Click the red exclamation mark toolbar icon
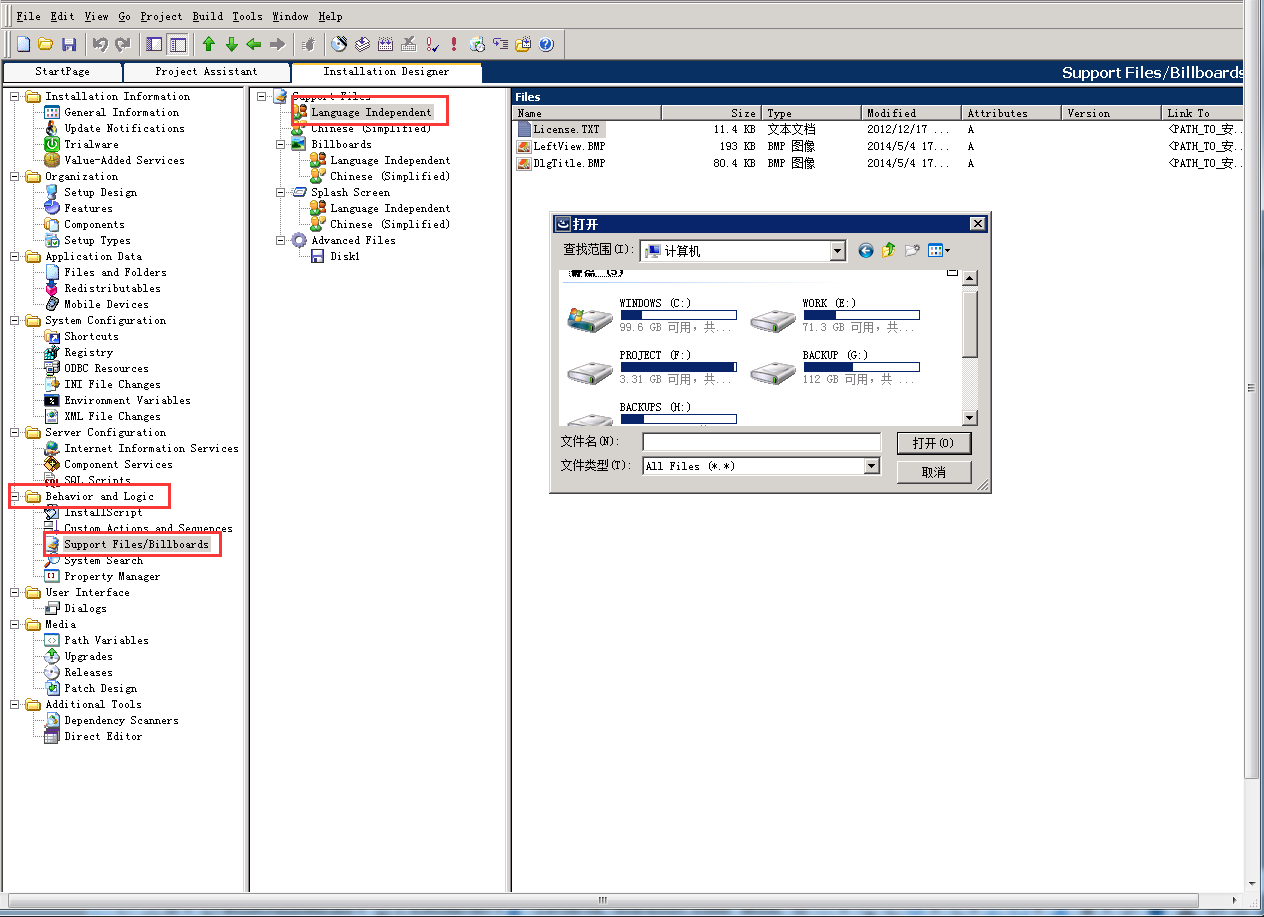The width and height of the screenshot is (1264, 917). coord(454,44)
